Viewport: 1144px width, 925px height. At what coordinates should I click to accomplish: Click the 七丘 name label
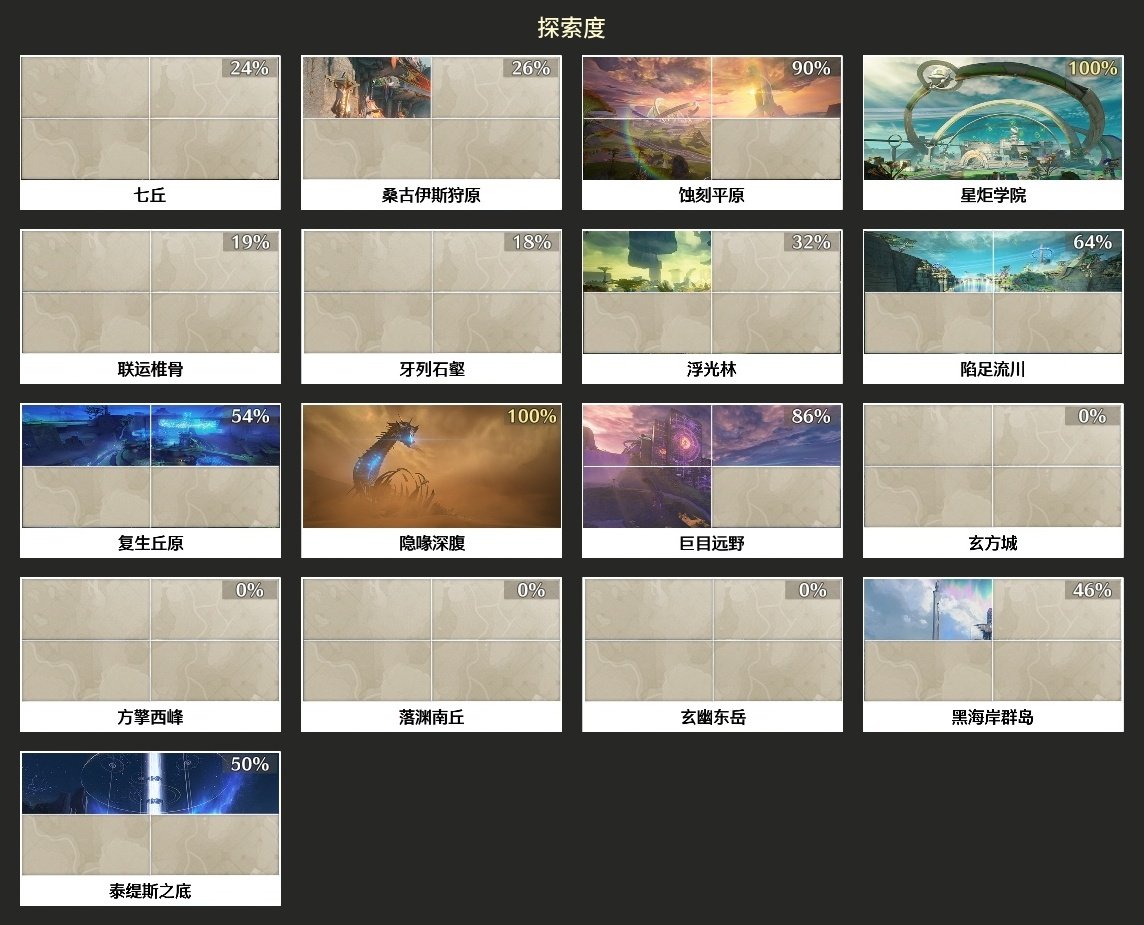tap(150, 195)
